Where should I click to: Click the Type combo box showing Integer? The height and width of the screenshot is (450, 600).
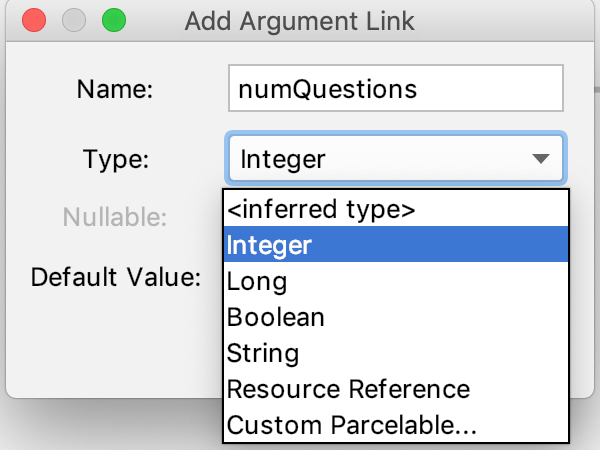(x=380, y=159)
